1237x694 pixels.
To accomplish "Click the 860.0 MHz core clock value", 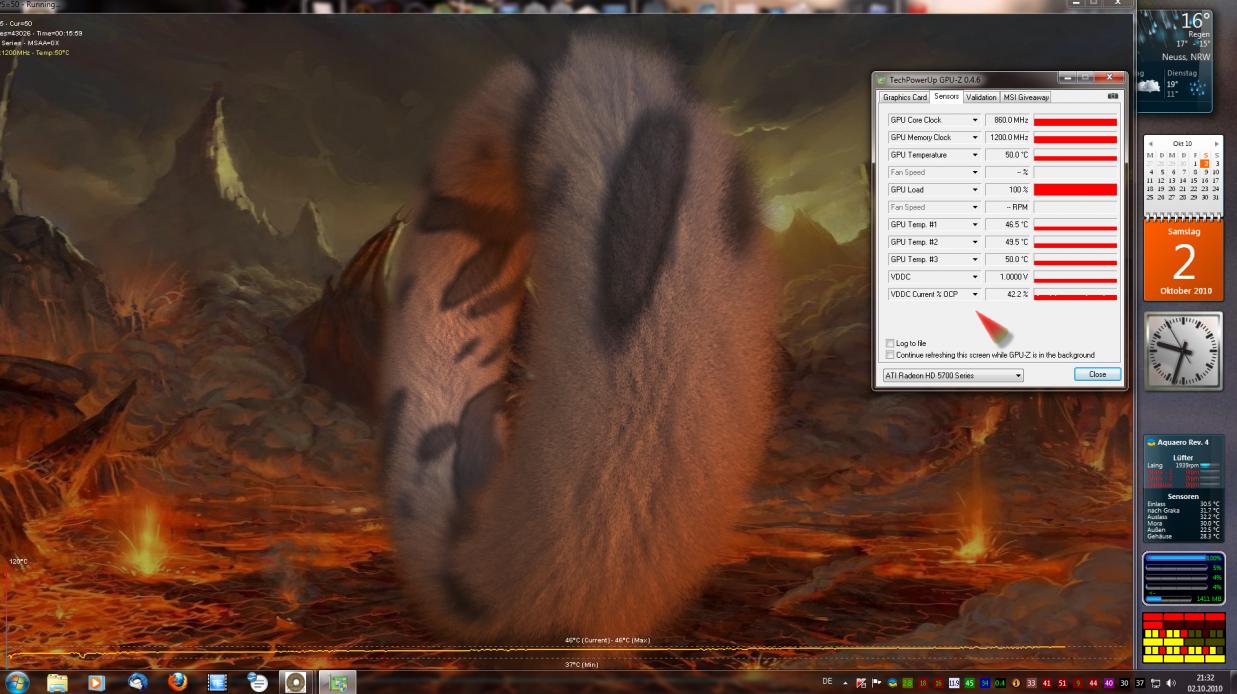I will point(1007,120).
